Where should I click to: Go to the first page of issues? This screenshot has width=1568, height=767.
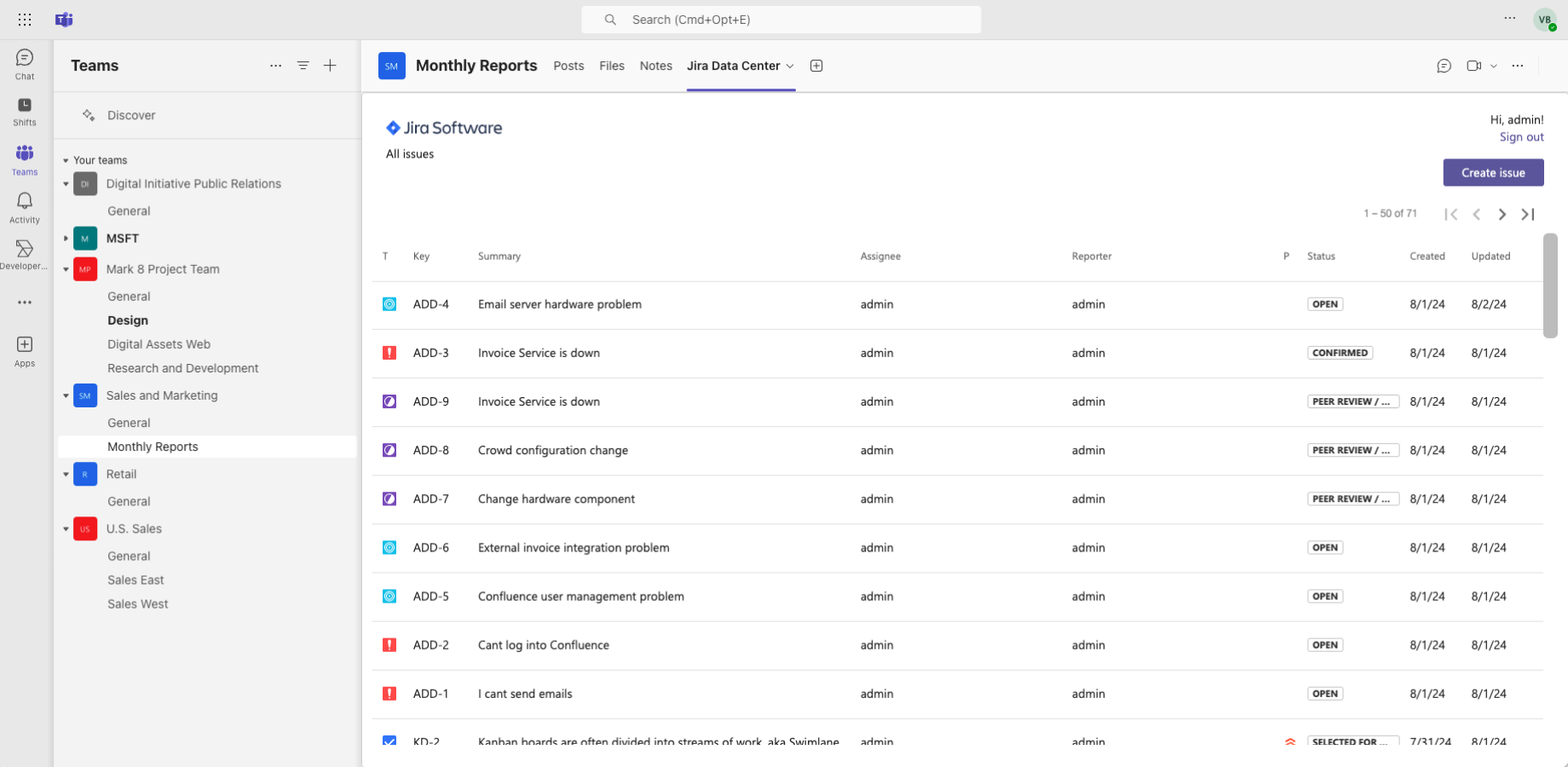point(1450,214)
